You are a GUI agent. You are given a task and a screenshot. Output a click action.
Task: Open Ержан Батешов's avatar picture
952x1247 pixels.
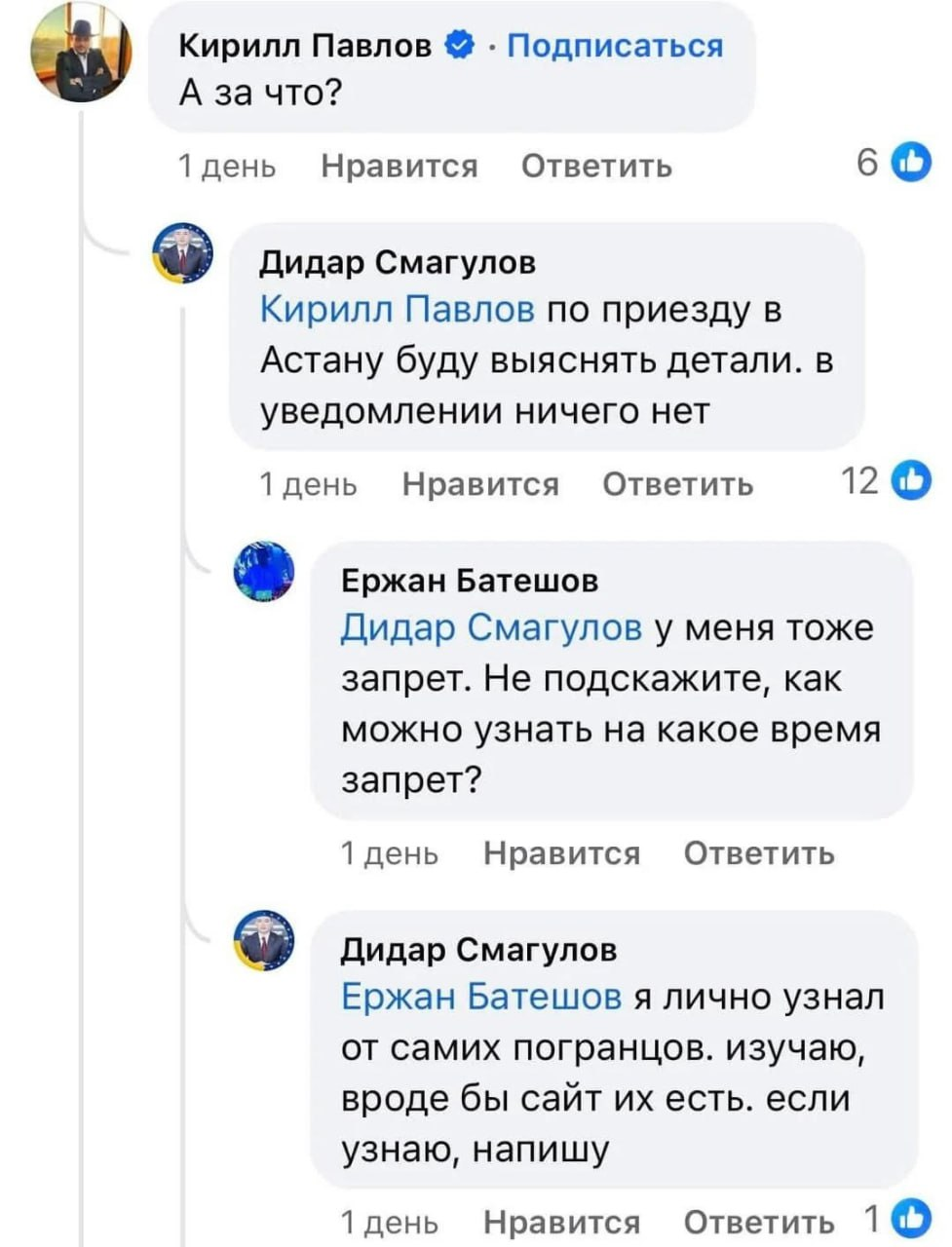click(264, 571)
